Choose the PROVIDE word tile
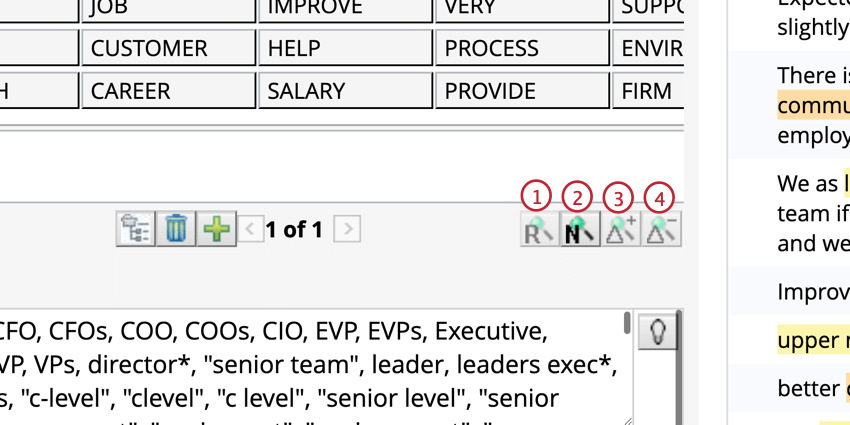850x425 pixels. tap(522, 91)
